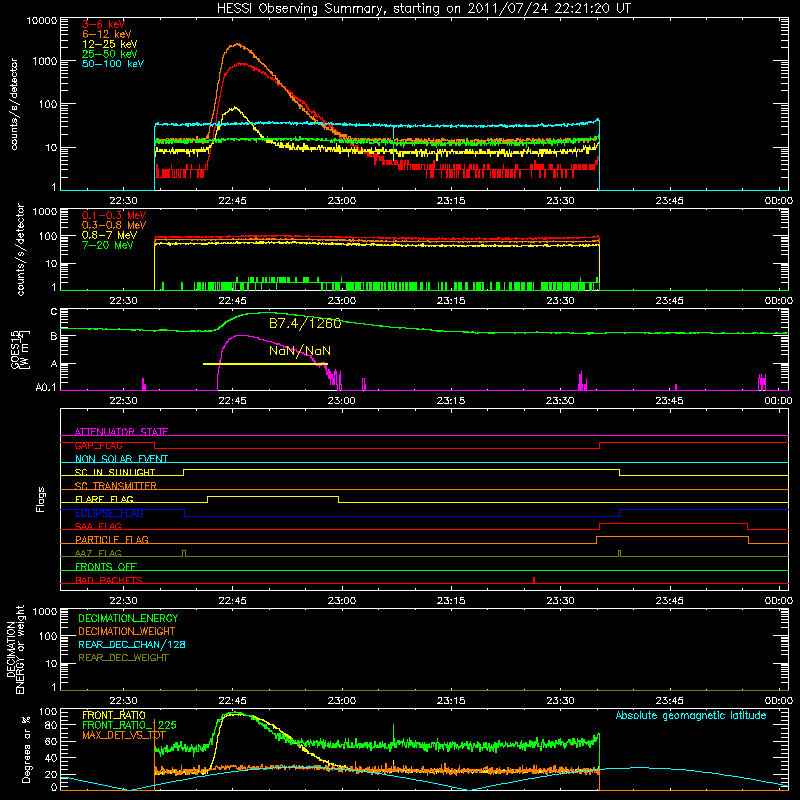Click the 0.3-0.8 MeV legend entry
The width and height of the screenshot is (800, 800).
coord(114,225)
